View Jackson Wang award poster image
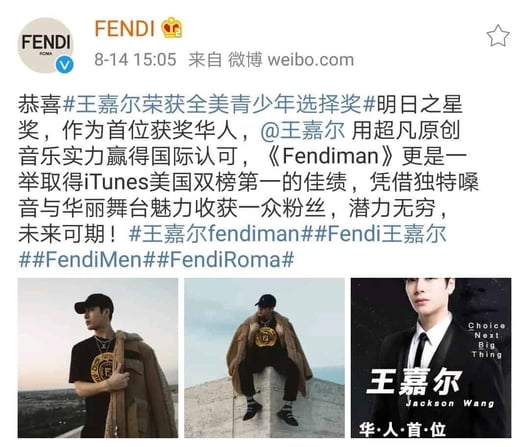Viewport: 529px width, 447px height. tap(431, 358)
